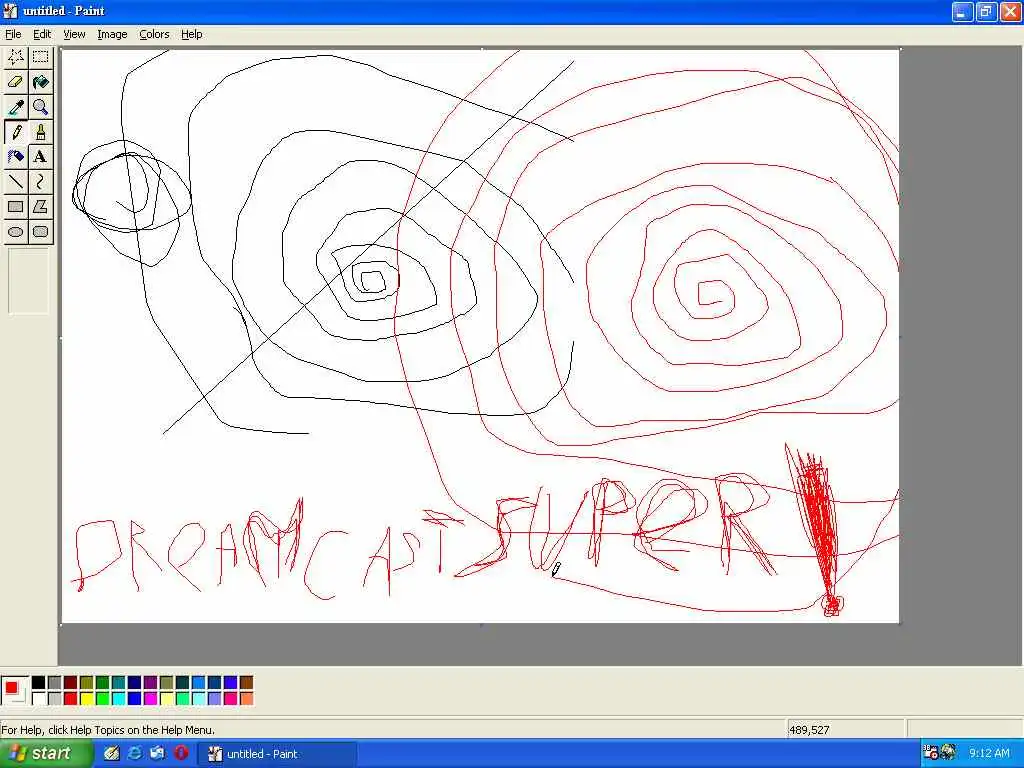Viewport: 1024px width, 768px height.
Task: Choose the orange palette swatch
Action: [246, 698]
